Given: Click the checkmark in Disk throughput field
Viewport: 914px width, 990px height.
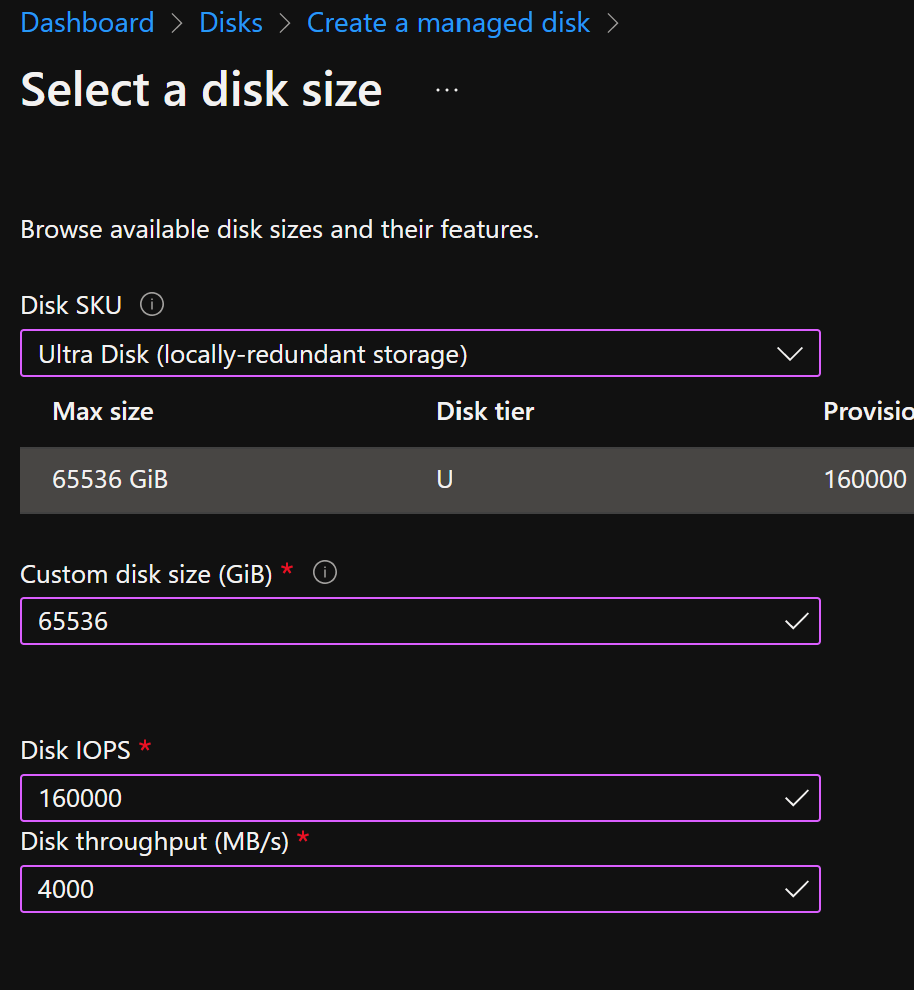Looking at the screenshot, I should pos(796,889).
